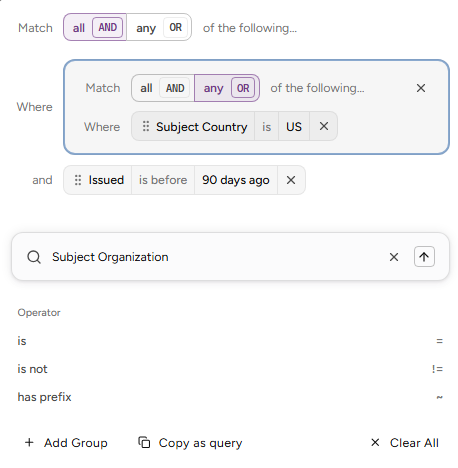The width and height of the screenshot is (458, 468).
Task: Choose the 'has prefix' operator
Action: 230,397
